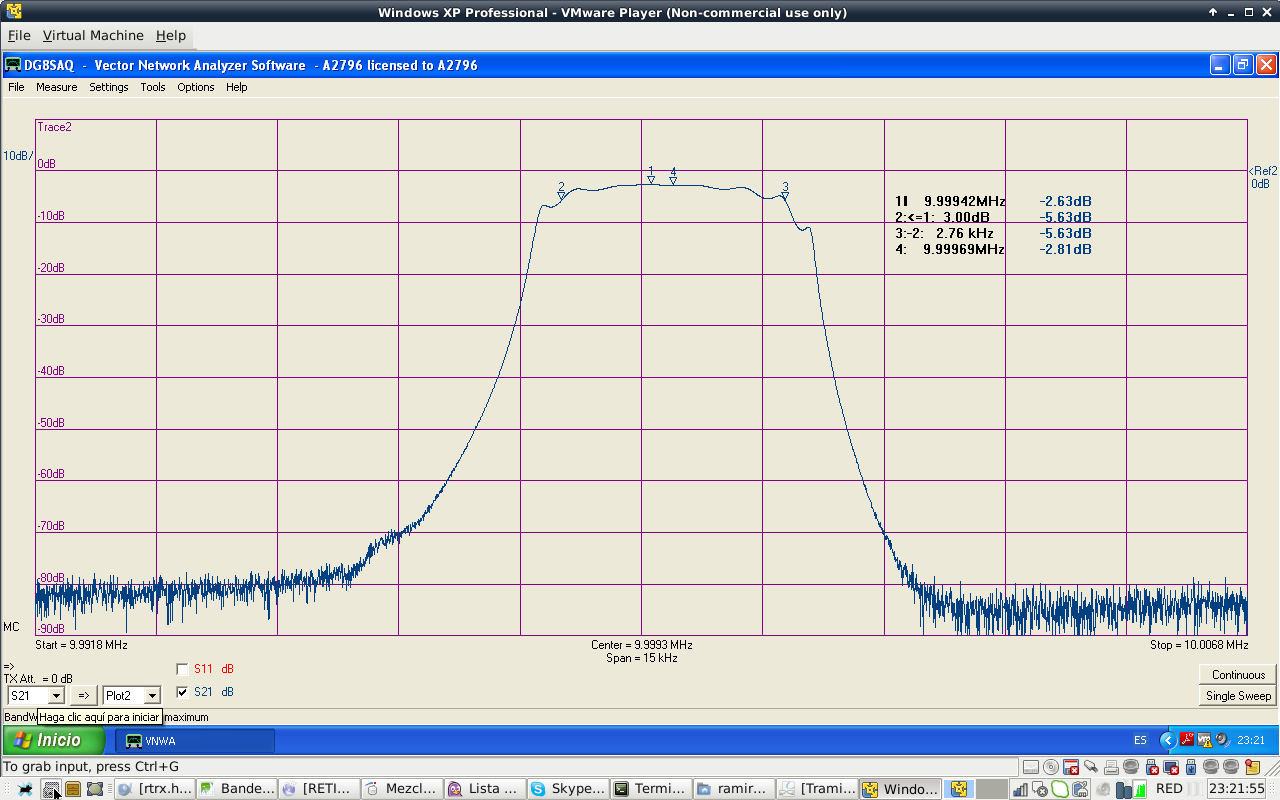1280x800 pixels.
Task: Click the VMware hard disk status icon
Action: point(1030,767)
